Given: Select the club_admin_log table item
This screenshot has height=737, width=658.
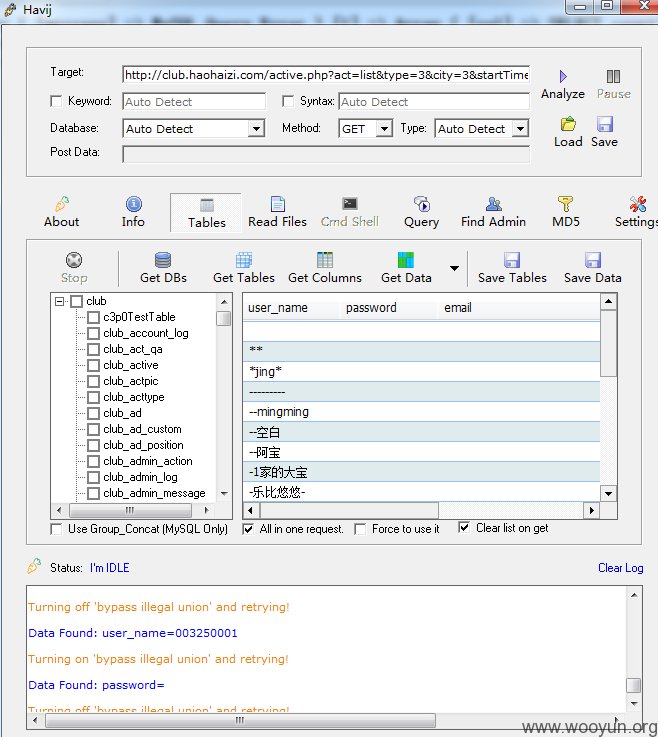Looking at the screenshot, I should 141,478.
